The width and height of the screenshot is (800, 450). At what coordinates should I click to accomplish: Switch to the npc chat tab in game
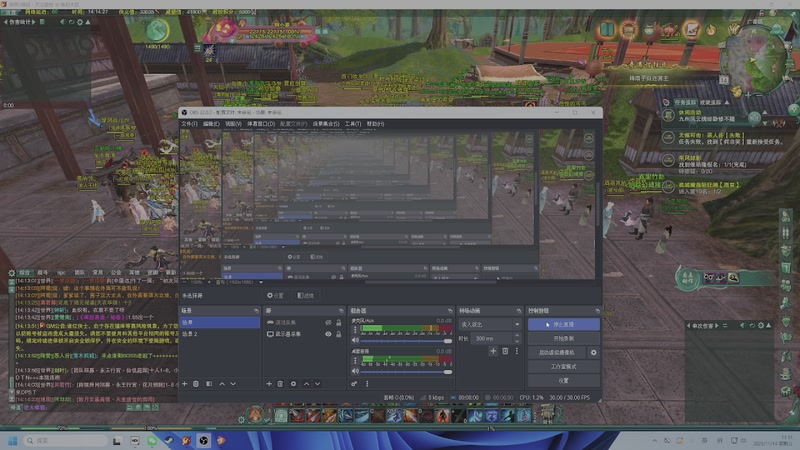pyautogui.click(x=61, y=273)
